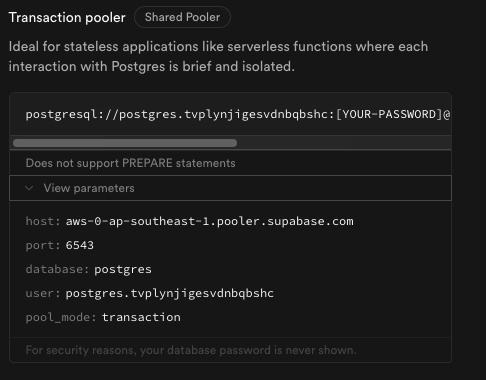The height and width of the screenshot is (380, 486).
Task: Click the Transaction pooler heading
Action: [67, 17]
